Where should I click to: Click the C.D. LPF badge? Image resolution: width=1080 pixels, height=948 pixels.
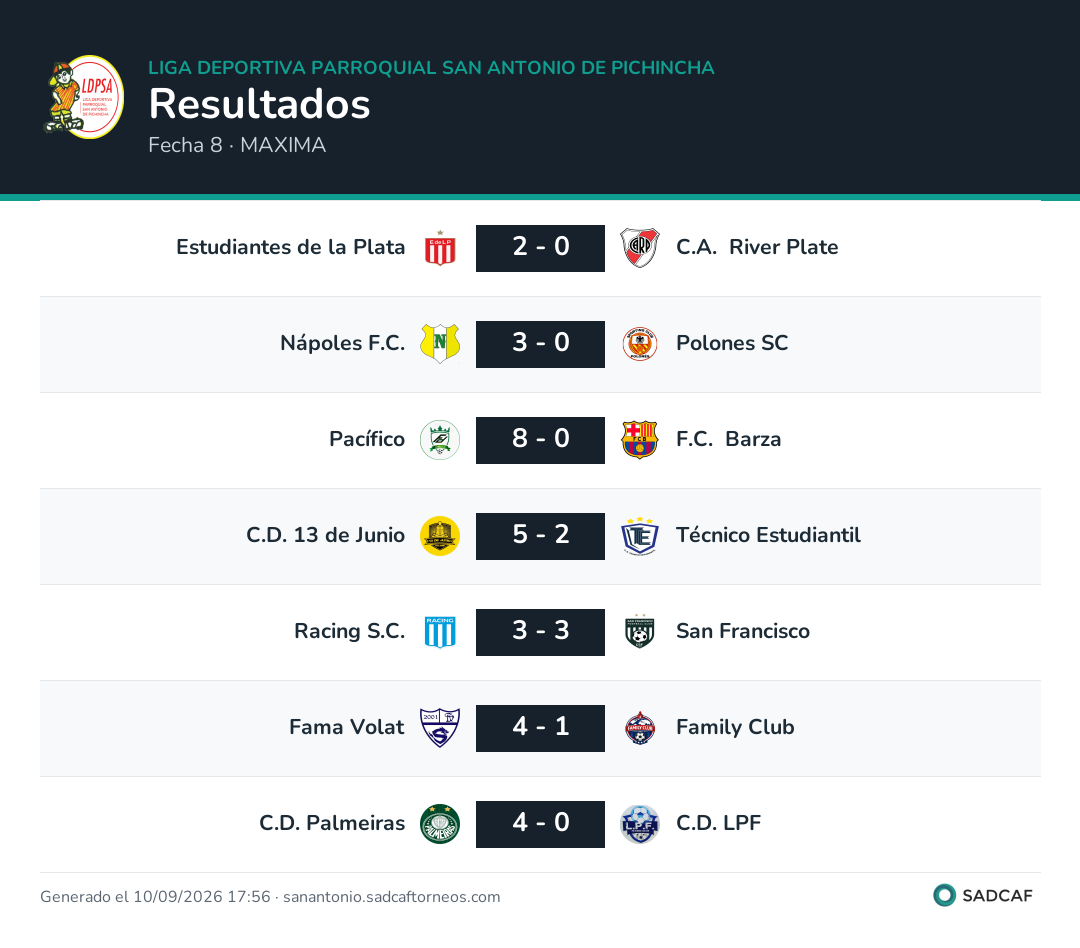click(x=640, y=824)
